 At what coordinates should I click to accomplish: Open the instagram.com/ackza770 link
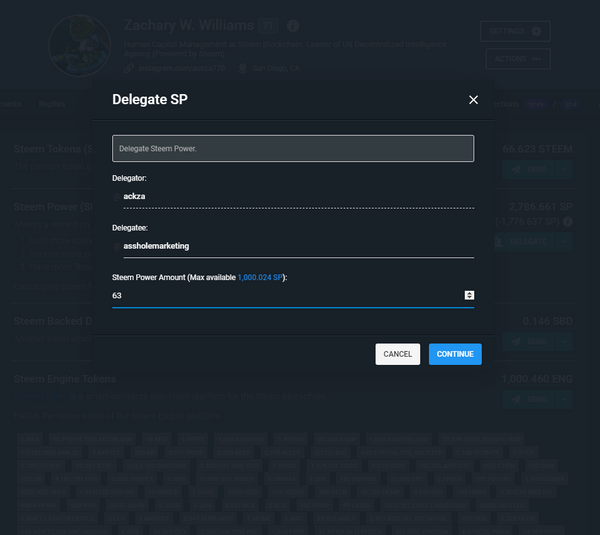[182, 69]
